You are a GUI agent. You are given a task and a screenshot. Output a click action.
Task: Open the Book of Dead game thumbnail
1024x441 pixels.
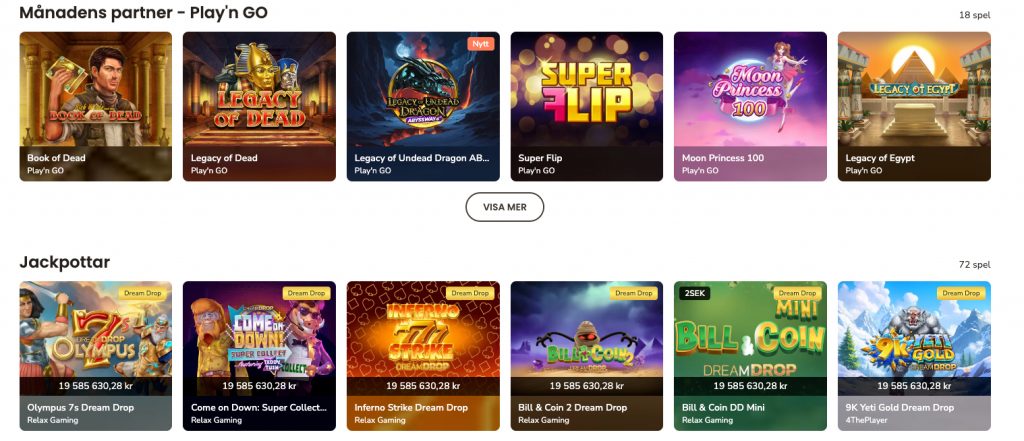pos(95,106)
